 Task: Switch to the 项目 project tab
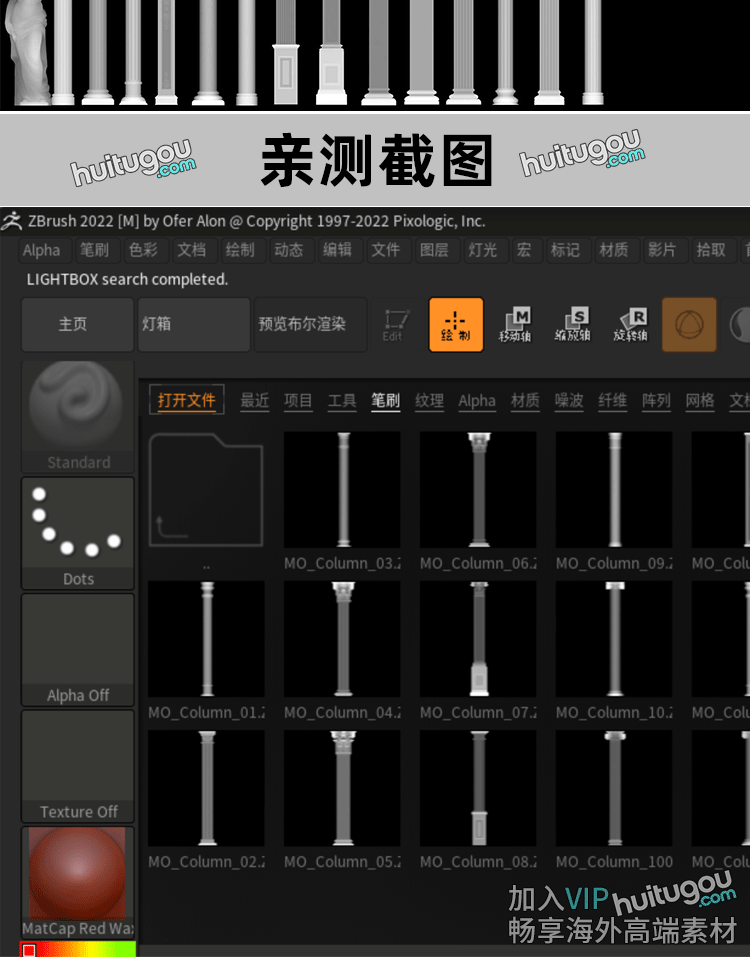coord(298,401)
